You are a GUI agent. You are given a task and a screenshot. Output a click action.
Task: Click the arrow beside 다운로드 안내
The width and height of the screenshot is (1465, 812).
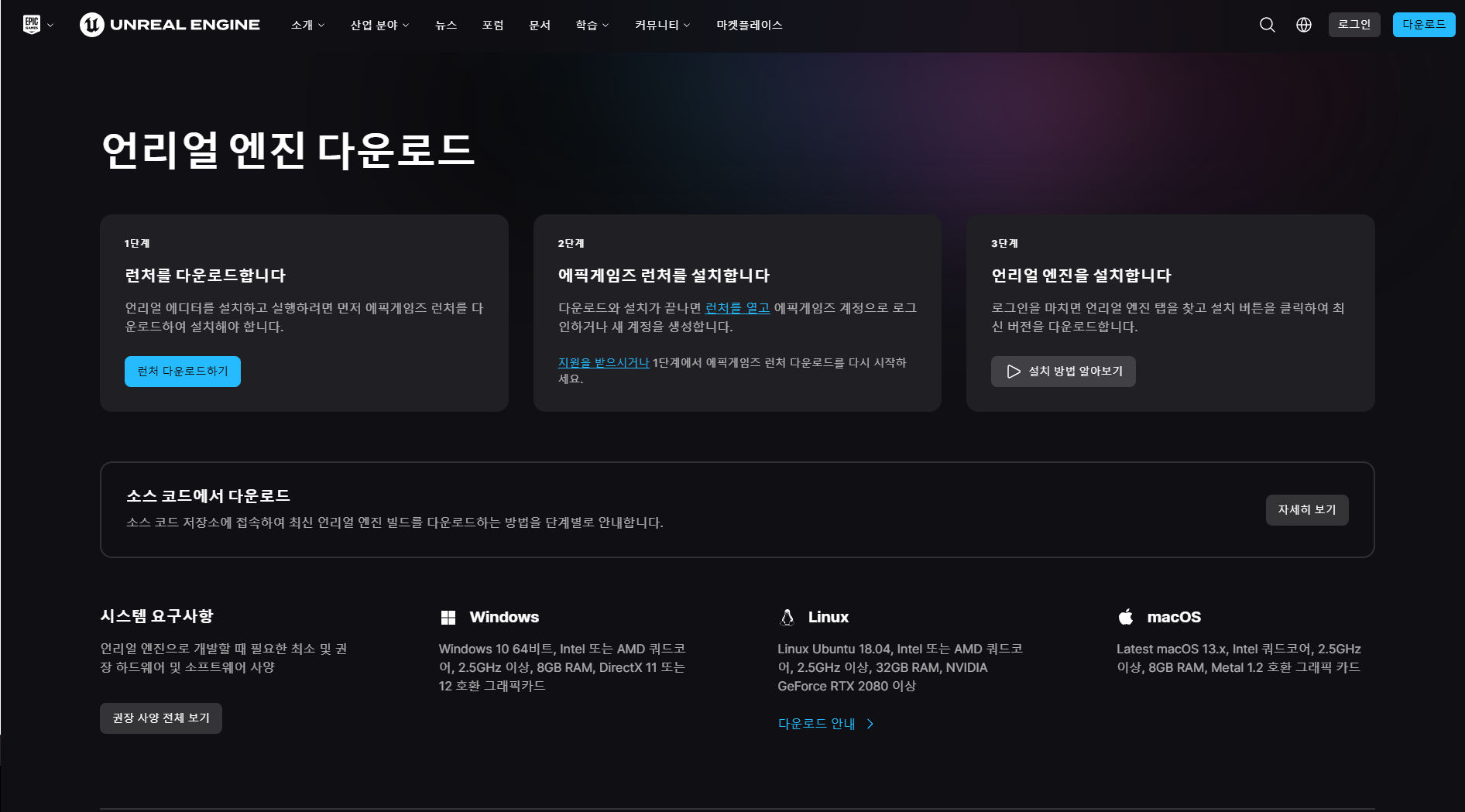[870, 724]
